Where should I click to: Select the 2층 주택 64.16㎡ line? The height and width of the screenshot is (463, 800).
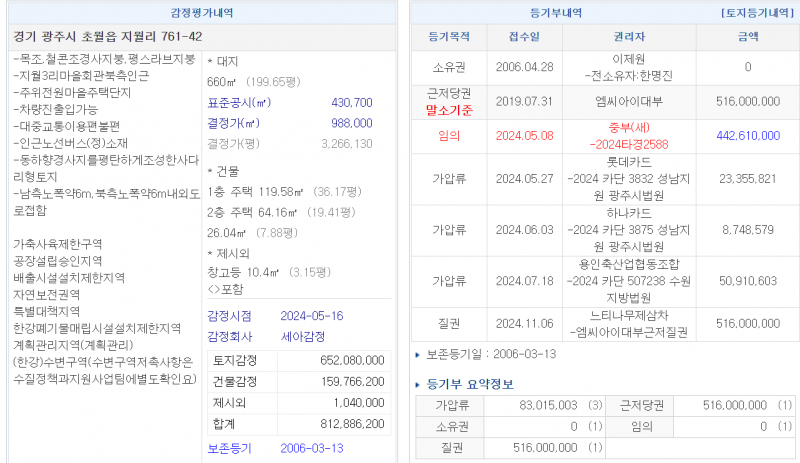[281, 212]
